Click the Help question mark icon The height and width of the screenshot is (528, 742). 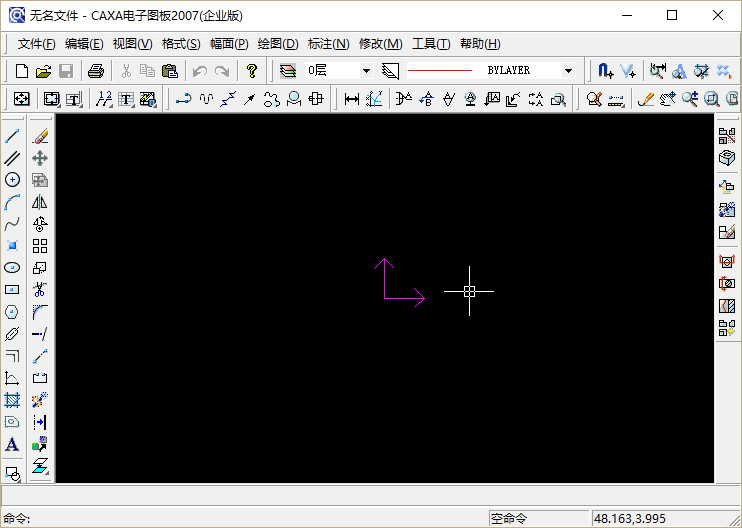click(x=252, y=71)
